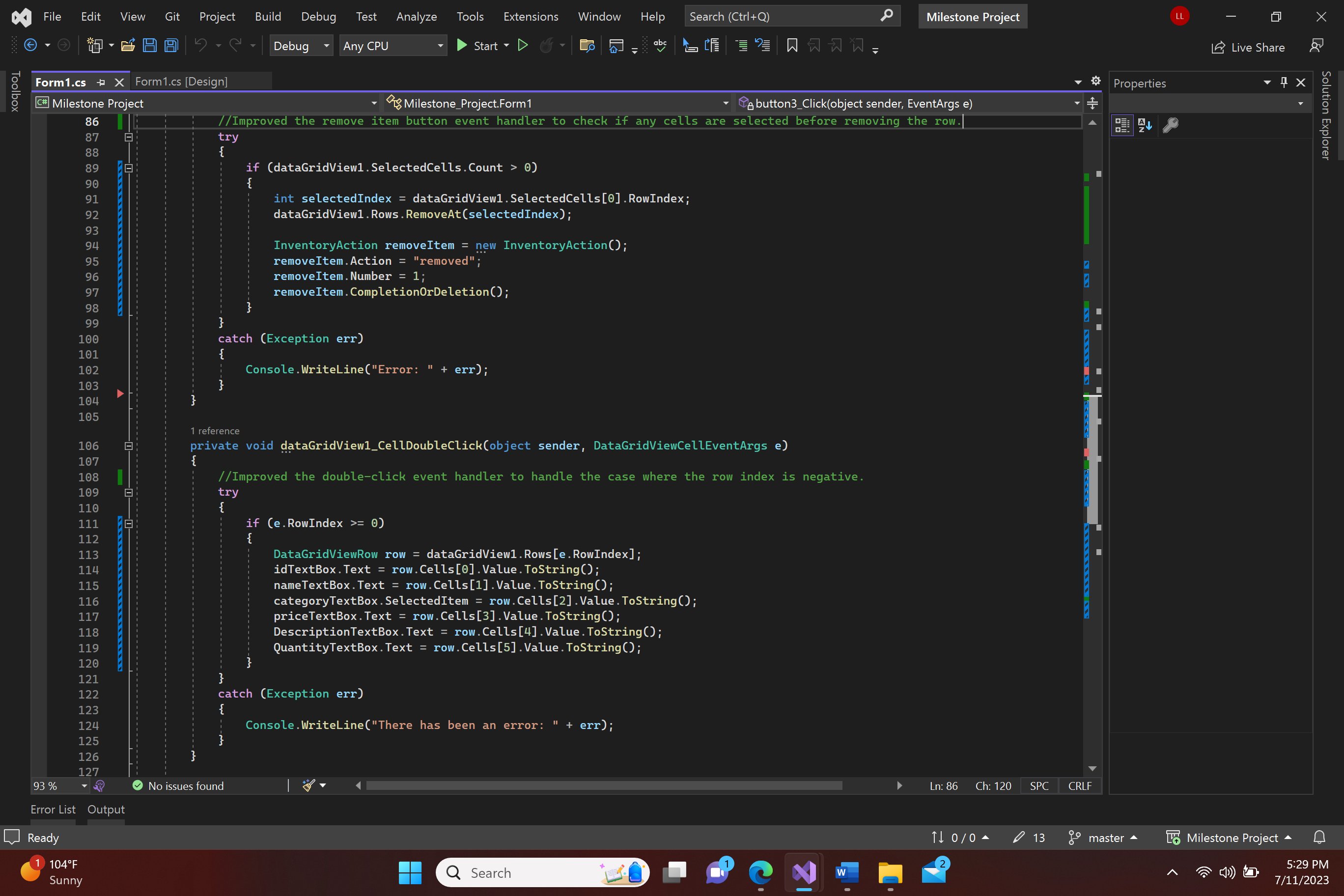Open the Output tab

(x=106, y=809)
